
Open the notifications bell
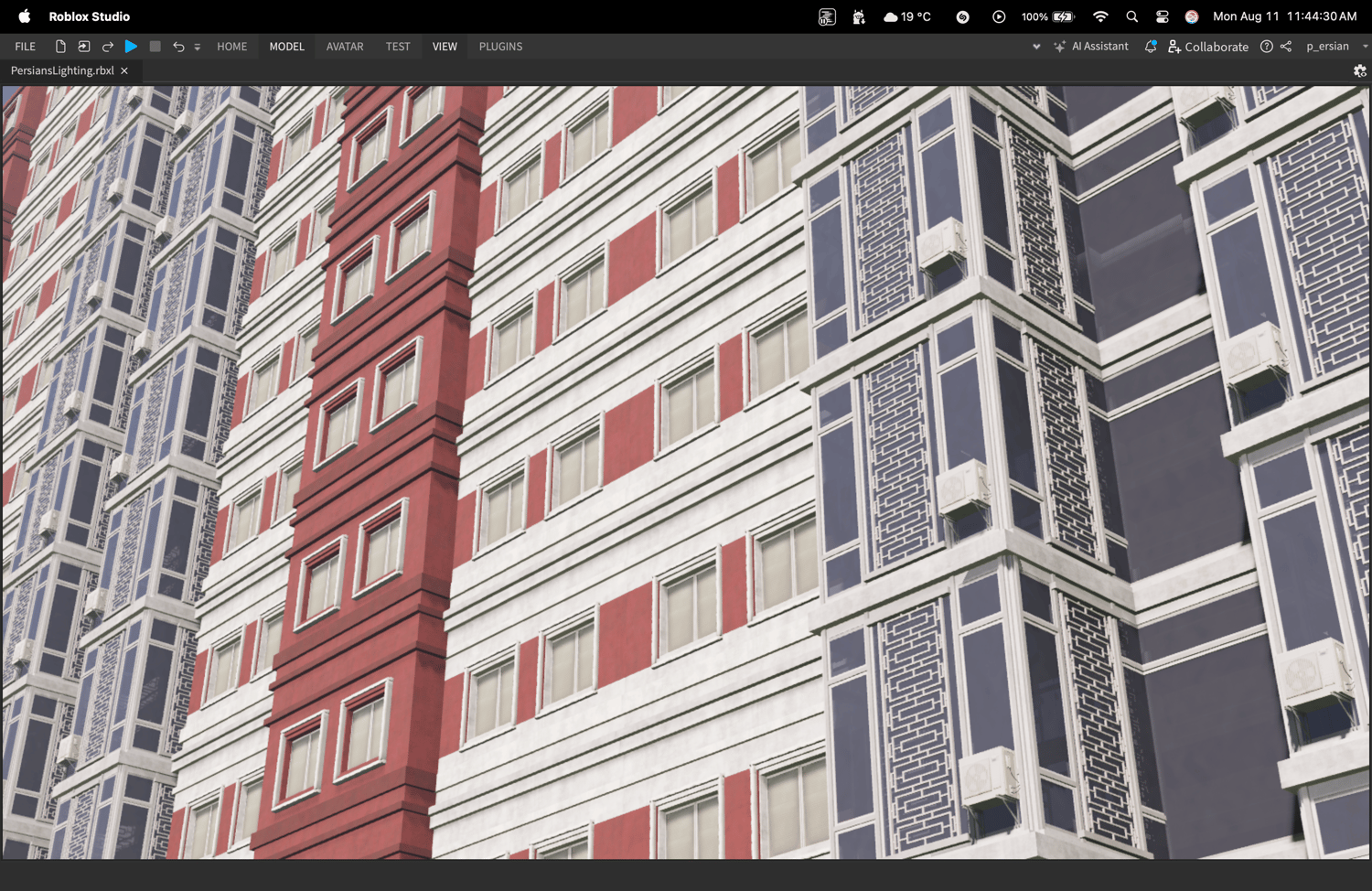1151,47
